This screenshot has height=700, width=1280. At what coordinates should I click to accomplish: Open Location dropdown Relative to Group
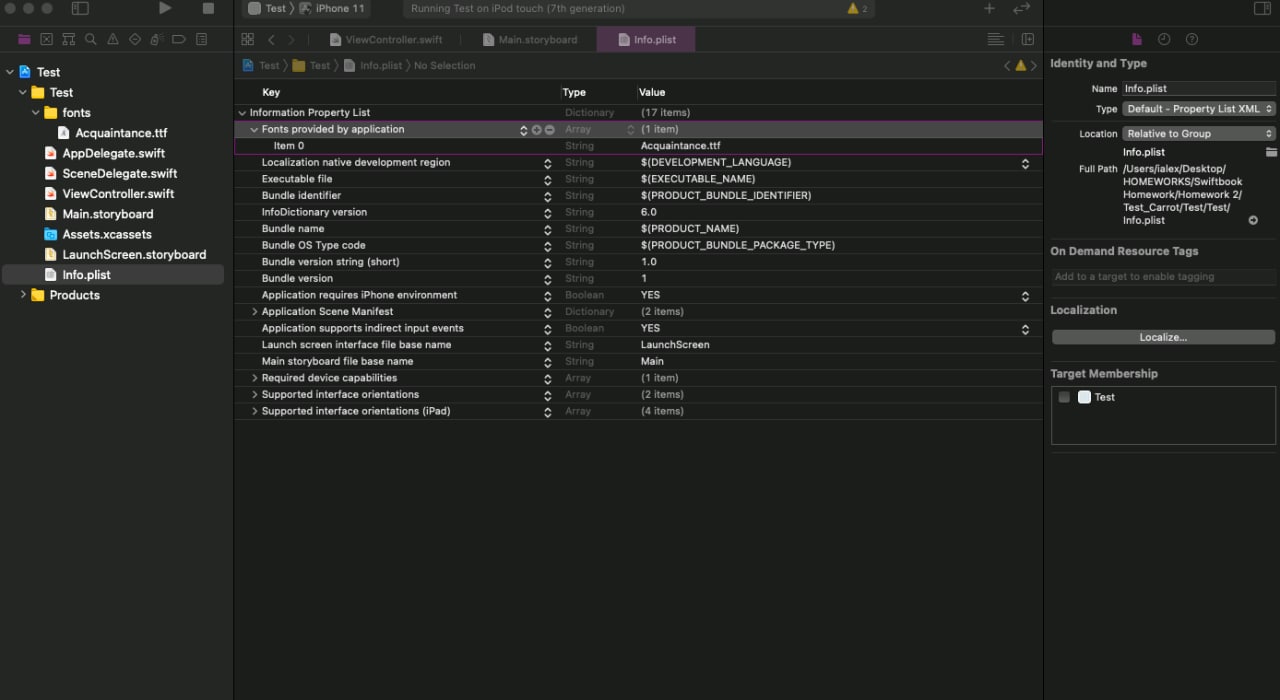pos(1199,134)
